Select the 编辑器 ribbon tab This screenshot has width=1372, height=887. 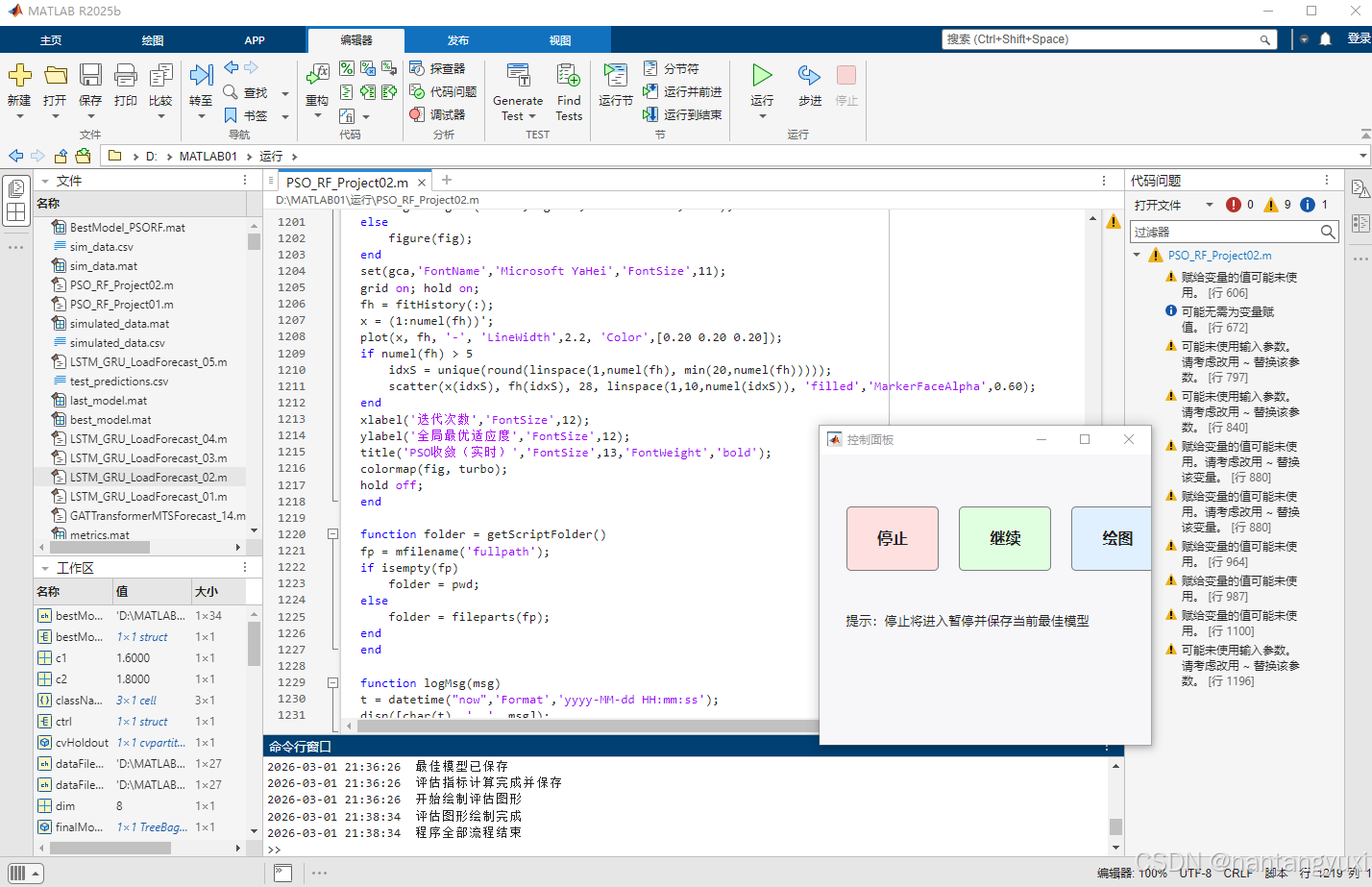(x=356, y=40)
